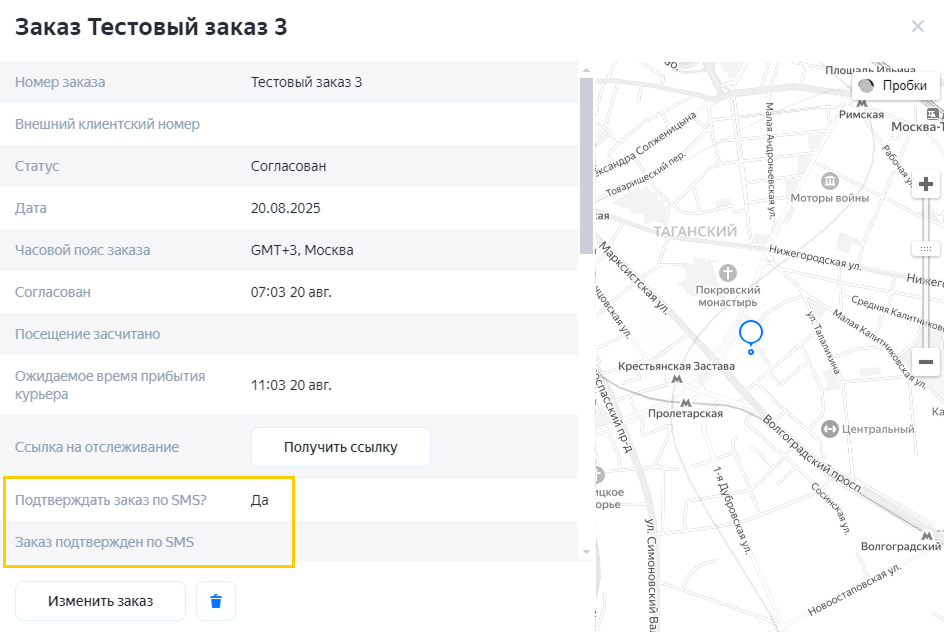The image size is (944, 632).
Task: Click the Пролетарская metro station icon
Action: [685, 401]
